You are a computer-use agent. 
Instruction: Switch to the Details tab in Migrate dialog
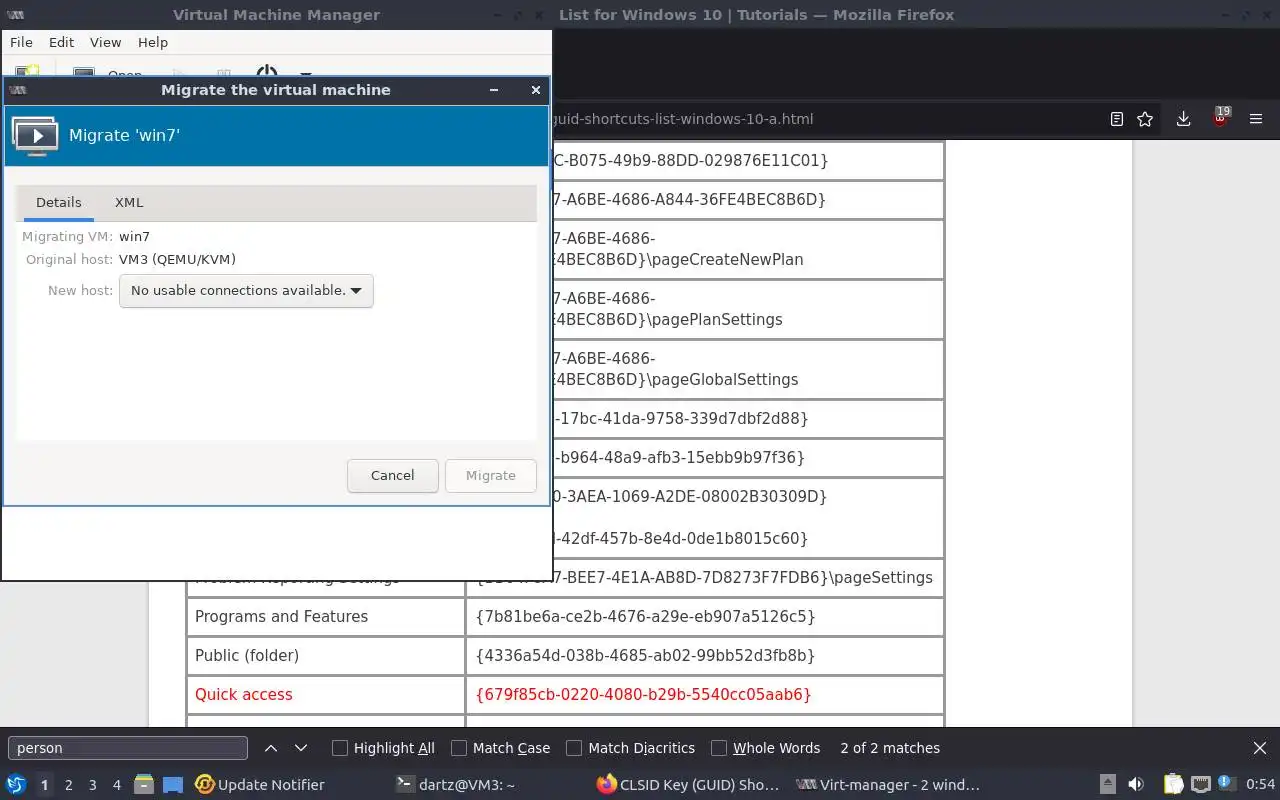(59, 202)
